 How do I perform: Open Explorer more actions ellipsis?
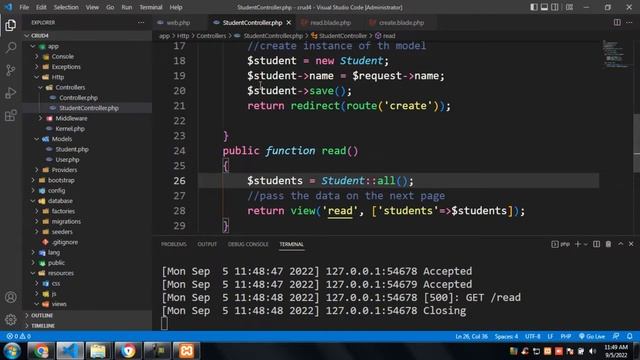[141, 22]
